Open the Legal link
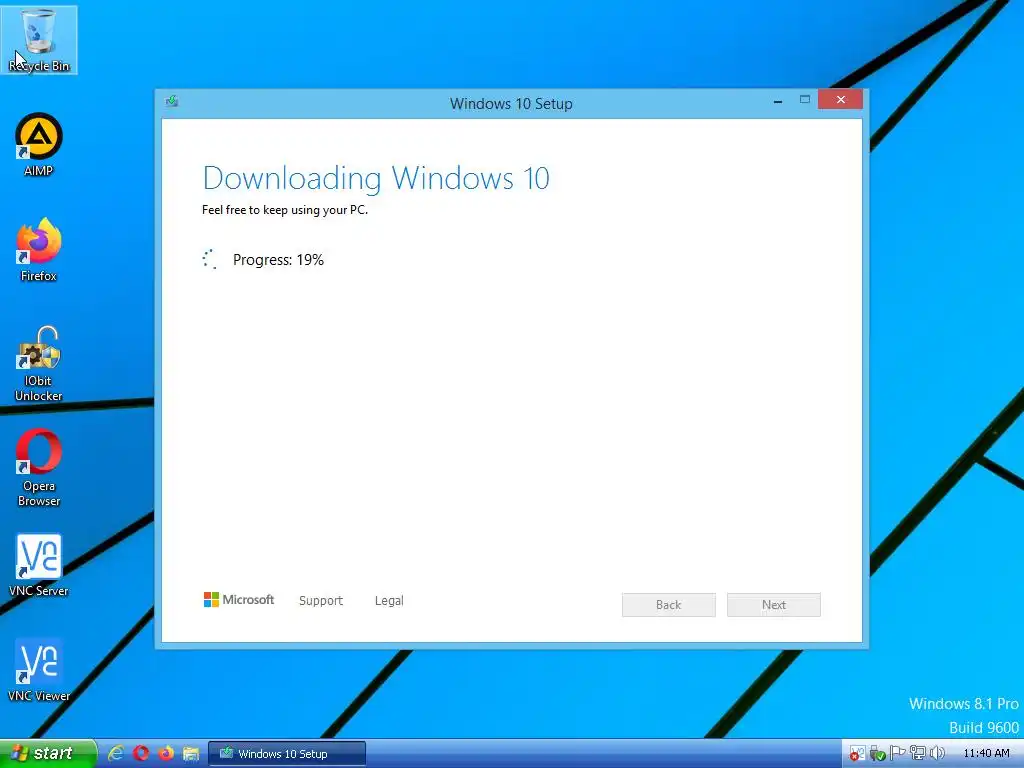 tap(389, 601)
